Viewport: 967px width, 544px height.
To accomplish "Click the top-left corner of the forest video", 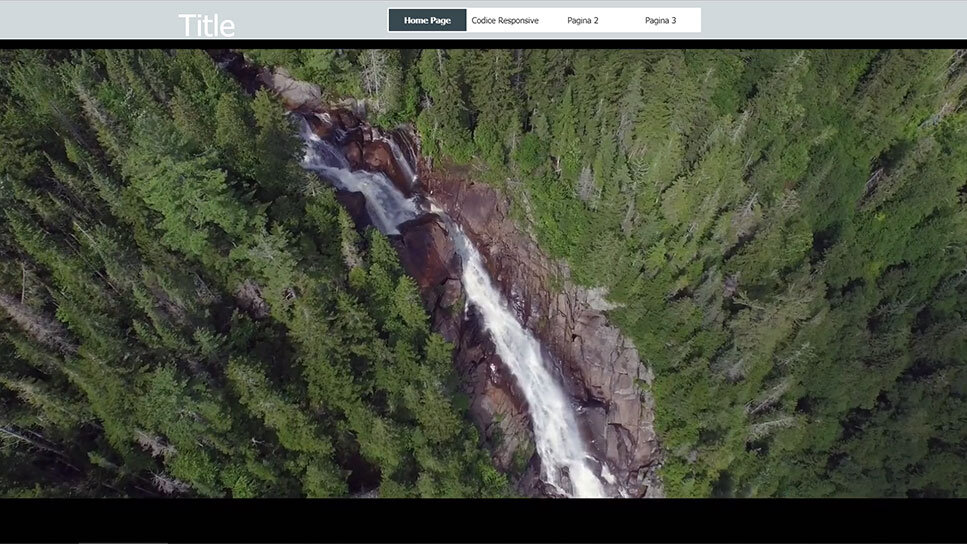I will click(12, 60).
